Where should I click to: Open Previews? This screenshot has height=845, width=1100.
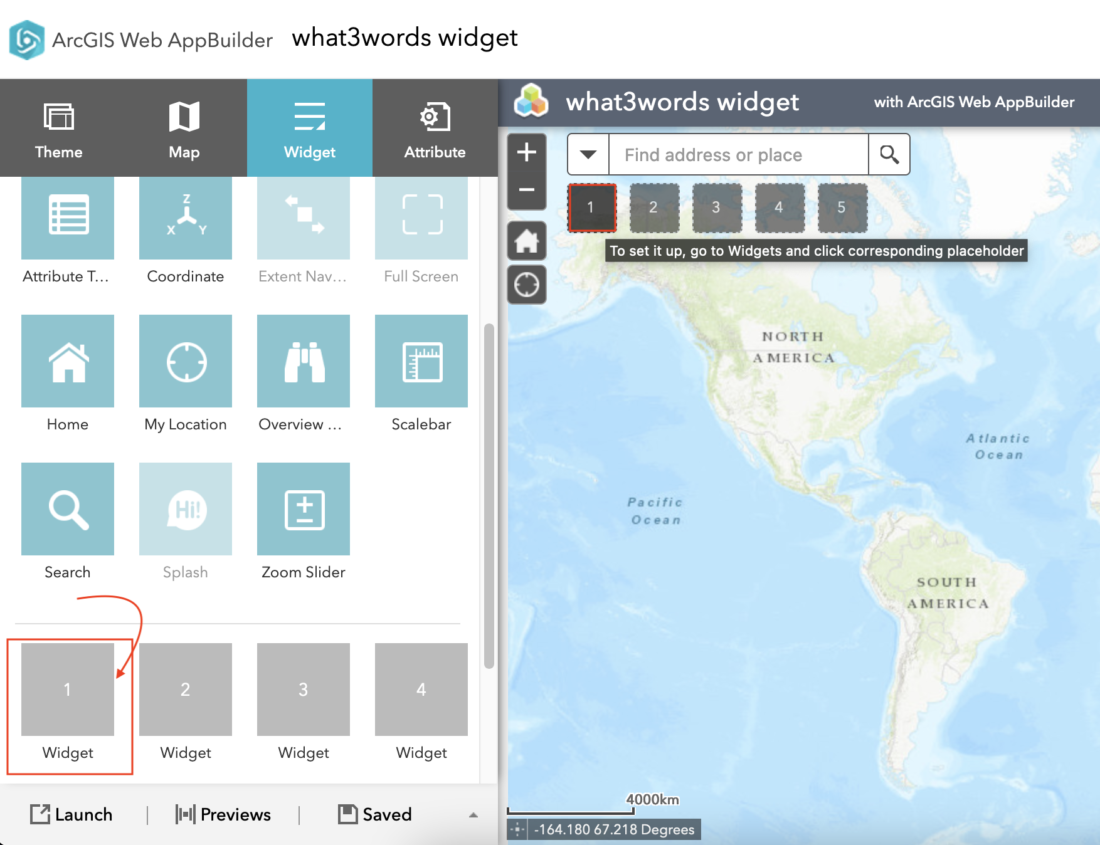pyautogui.click(x=222, y=814)
